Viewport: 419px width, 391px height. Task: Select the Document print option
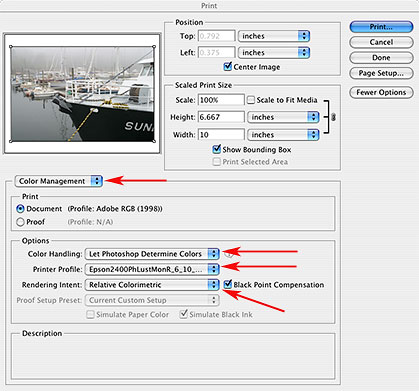coord(20,209)
